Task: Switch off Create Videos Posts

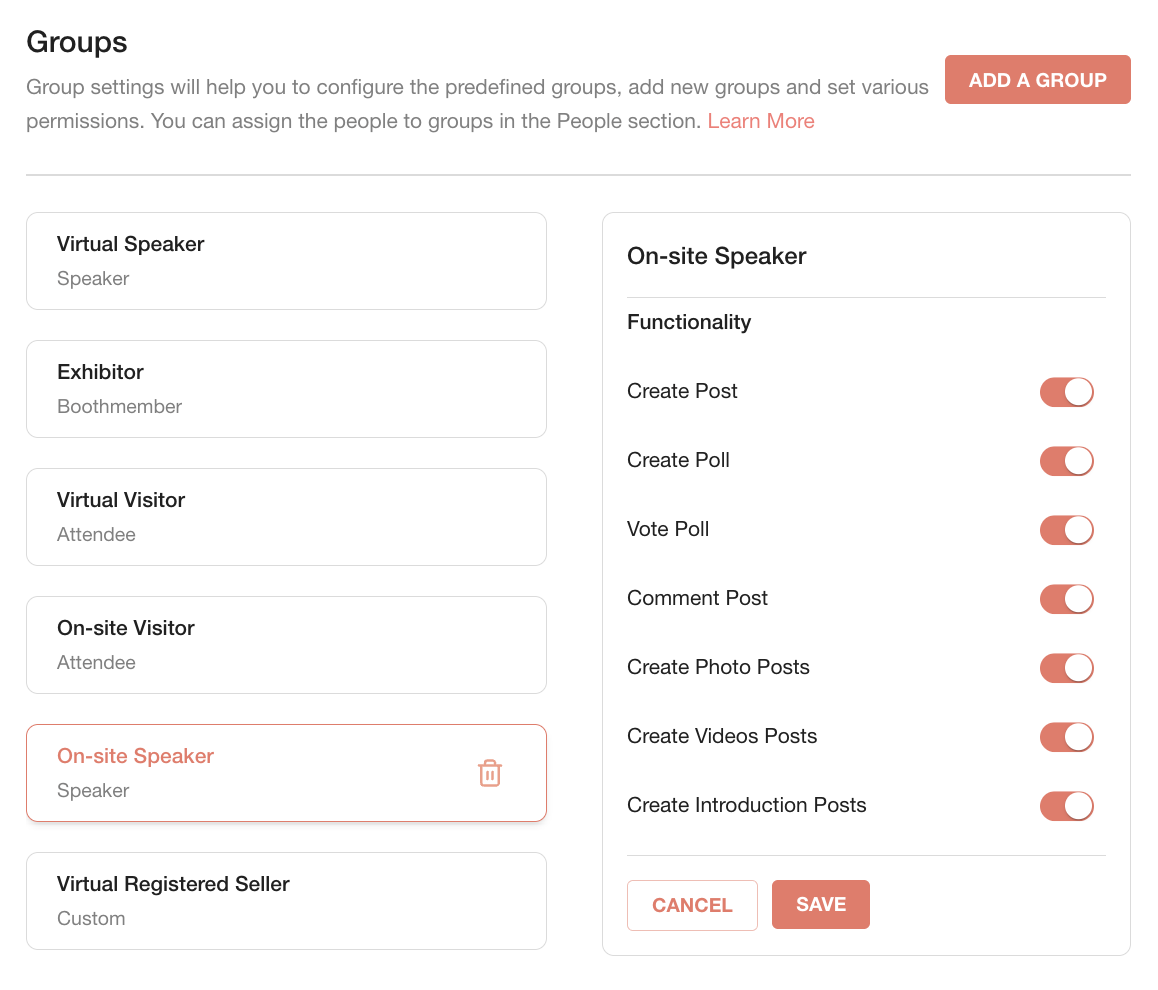Action: pyautogui.click(x=1066, y=737)
